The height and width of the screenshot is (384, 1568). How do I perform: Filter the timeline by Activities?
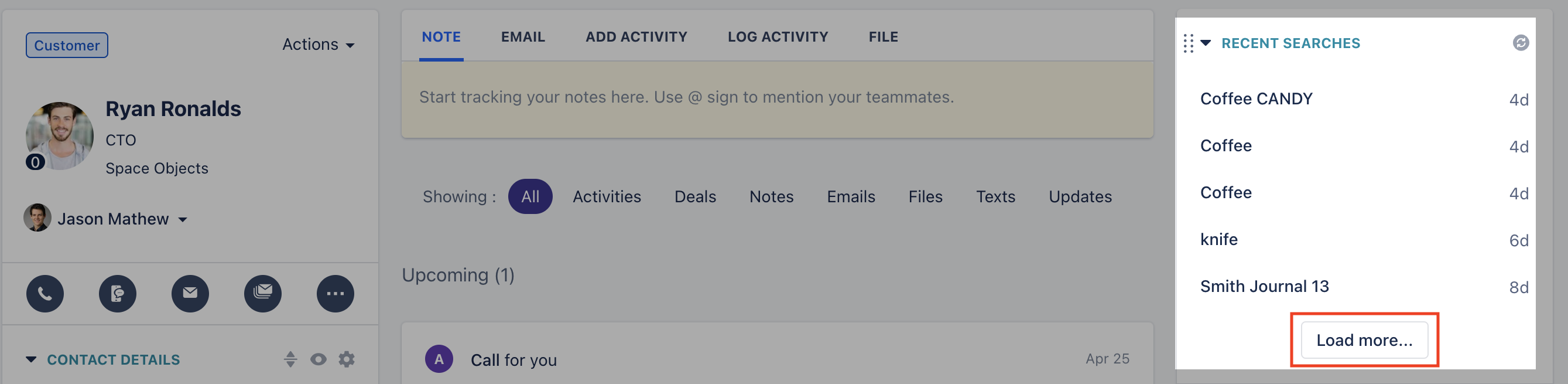click(x=606, y=196)
